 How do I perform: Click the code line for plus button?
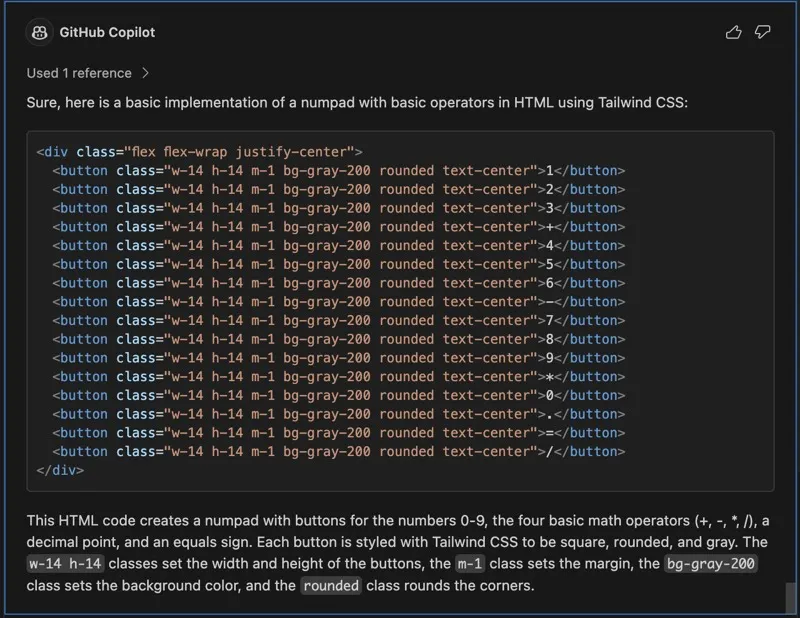[x=338, y=227]
